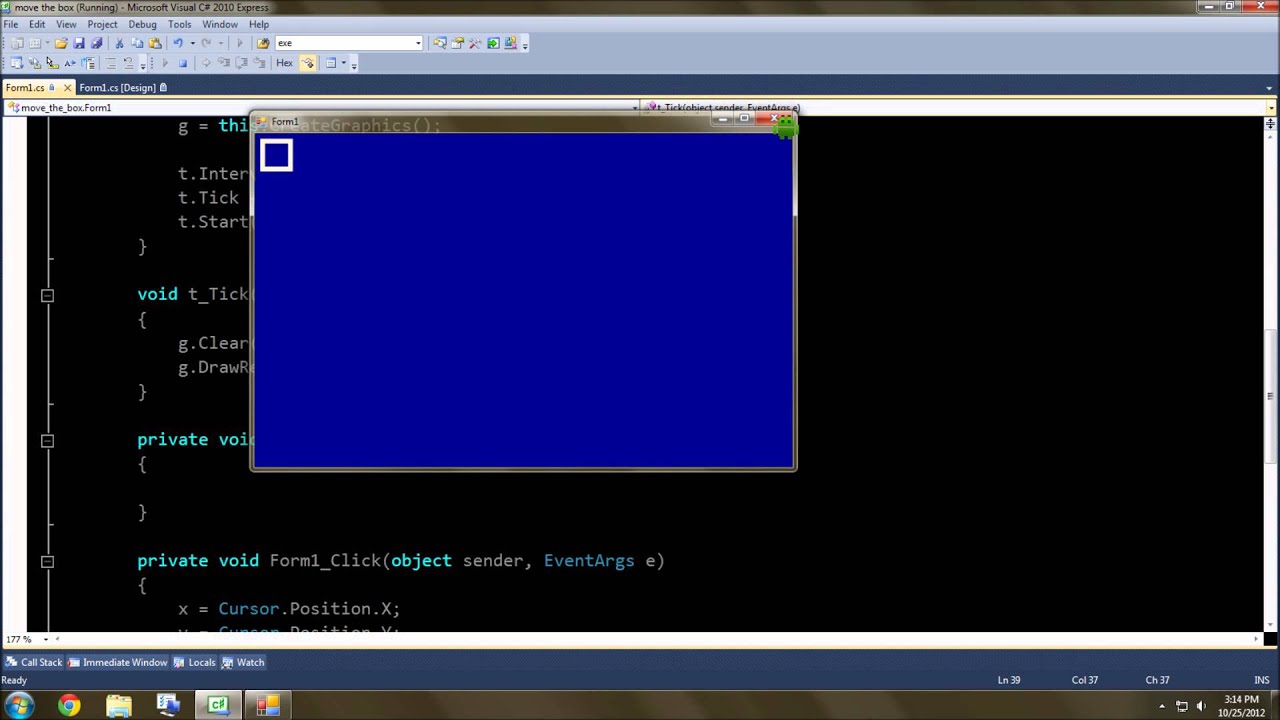Open the Project menu

[102, 24]
